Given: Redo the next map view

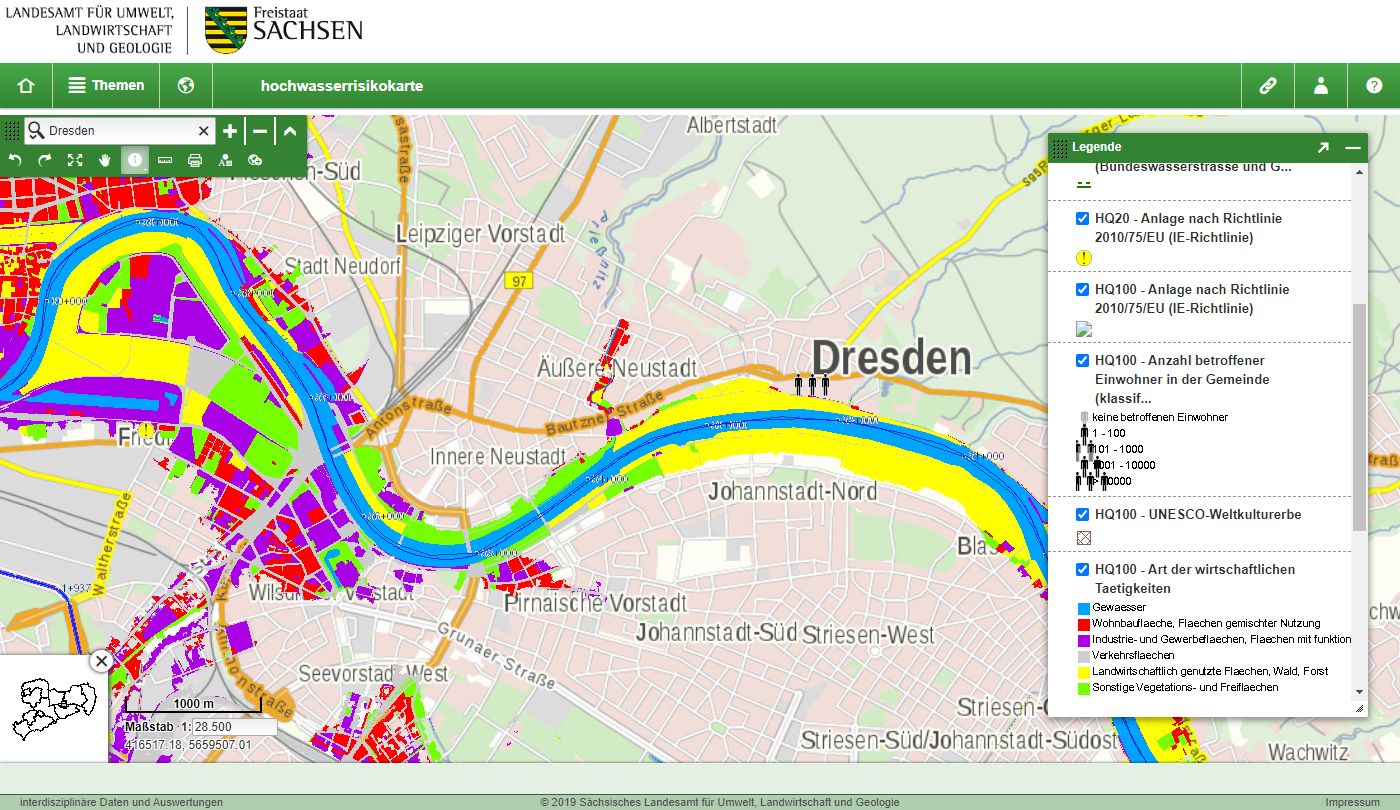Looking at the screenshot, I should pos(45,160).
